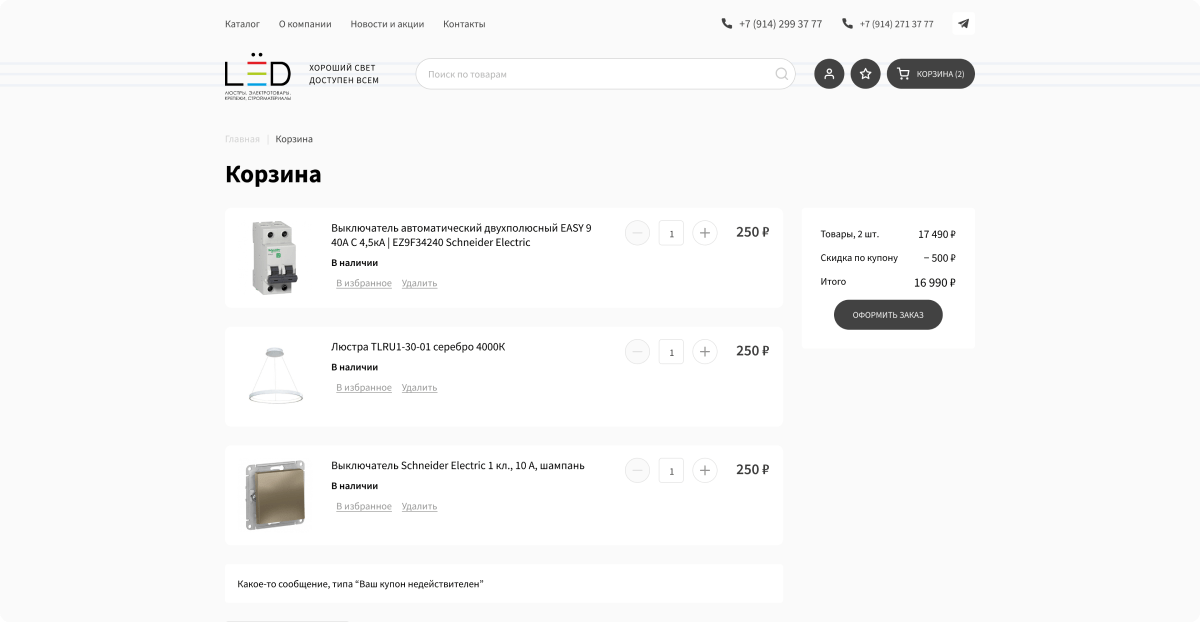Click the search magnifier icon
This screenshot has height=622, width=1200.
click(781, 74)
